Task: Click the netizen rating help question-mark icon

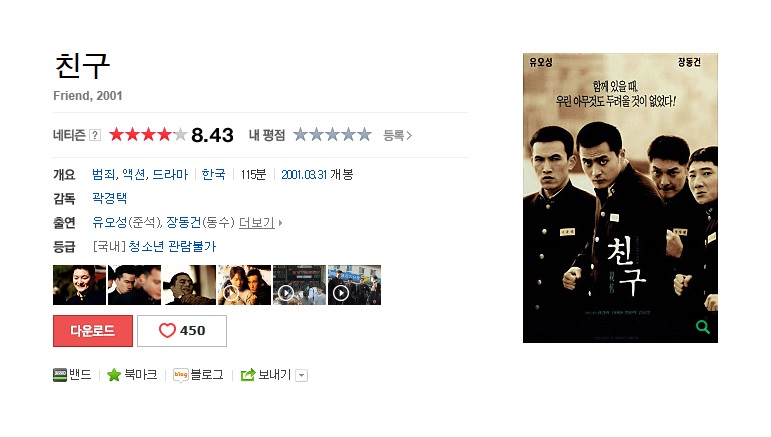Action: tap(95, 135)
